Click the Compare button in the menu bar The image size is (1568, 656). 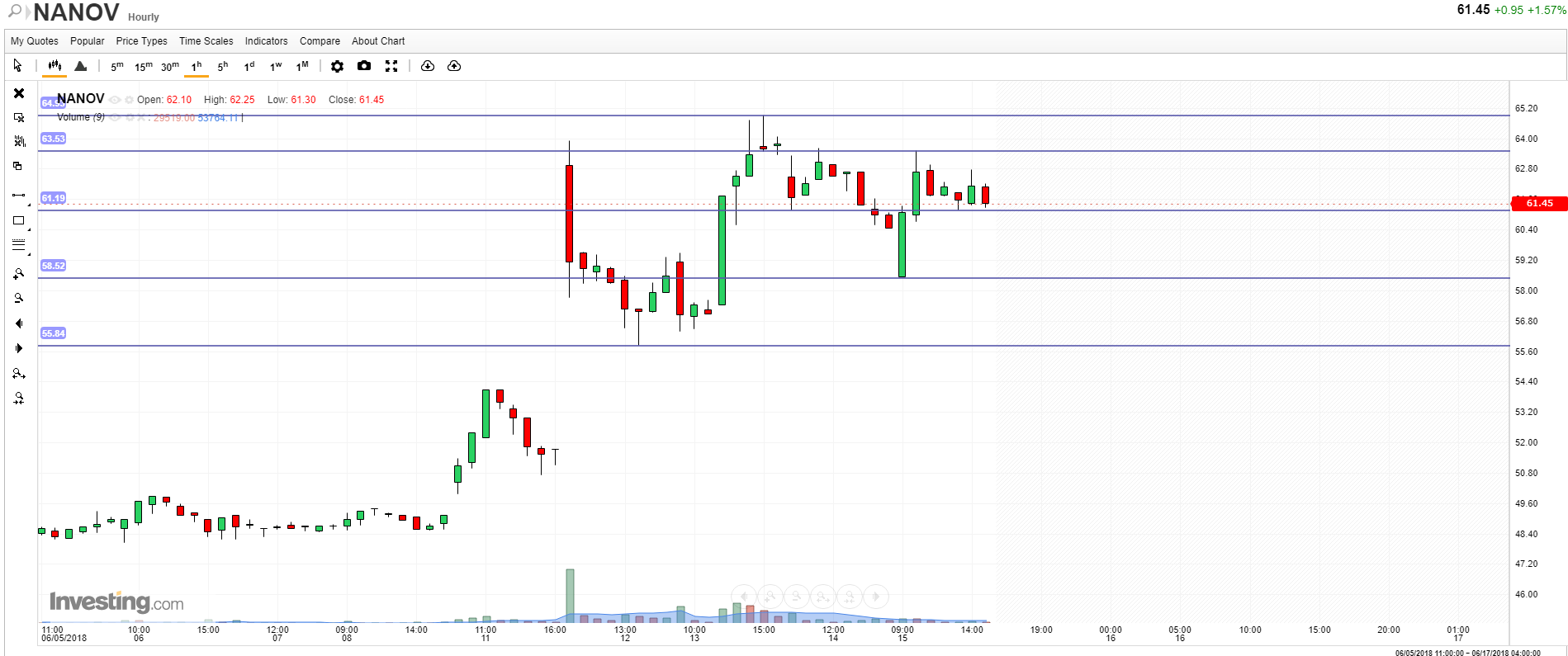[320, 41]
